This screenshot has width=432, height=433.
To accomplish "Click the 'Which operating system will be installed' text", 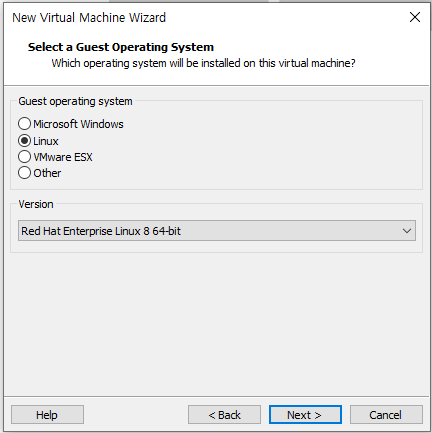I will [x=203, y=63].
